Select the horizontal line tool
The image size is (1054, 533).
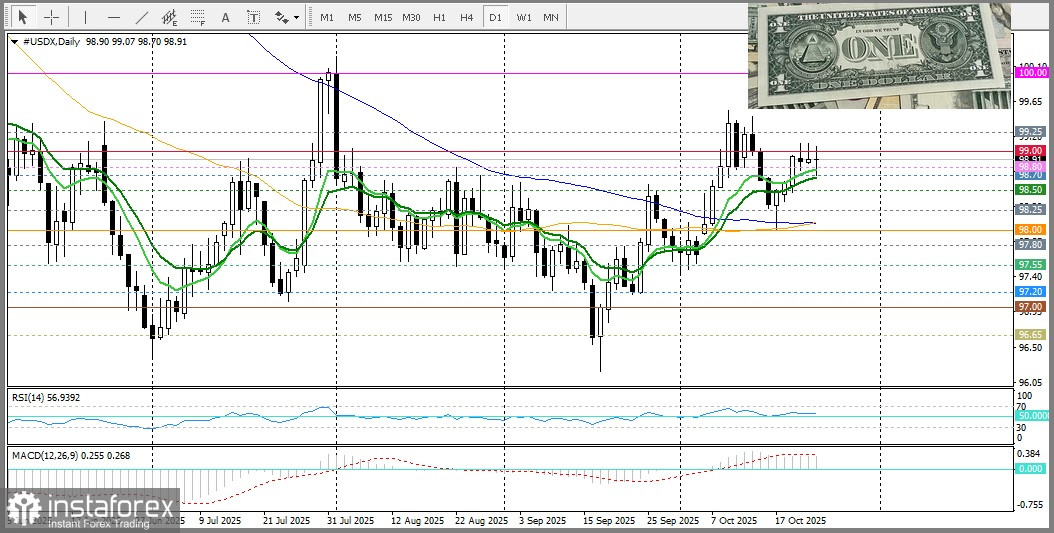[x=113, y=17]
